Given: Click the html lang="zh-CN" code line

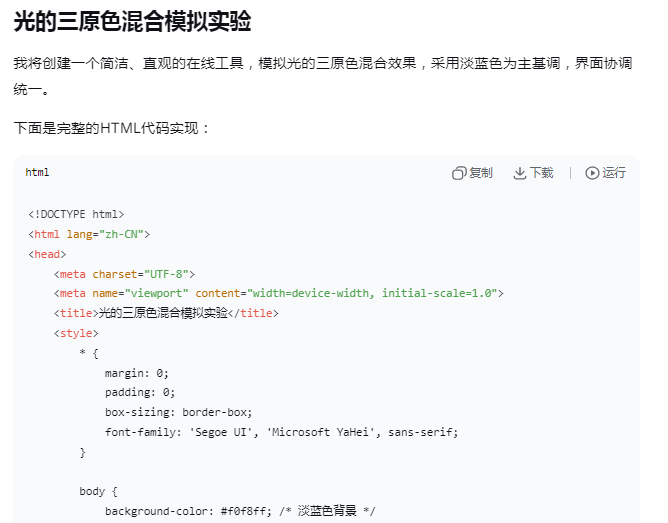Looking at the screenshot, I should (x=89, y=233).
